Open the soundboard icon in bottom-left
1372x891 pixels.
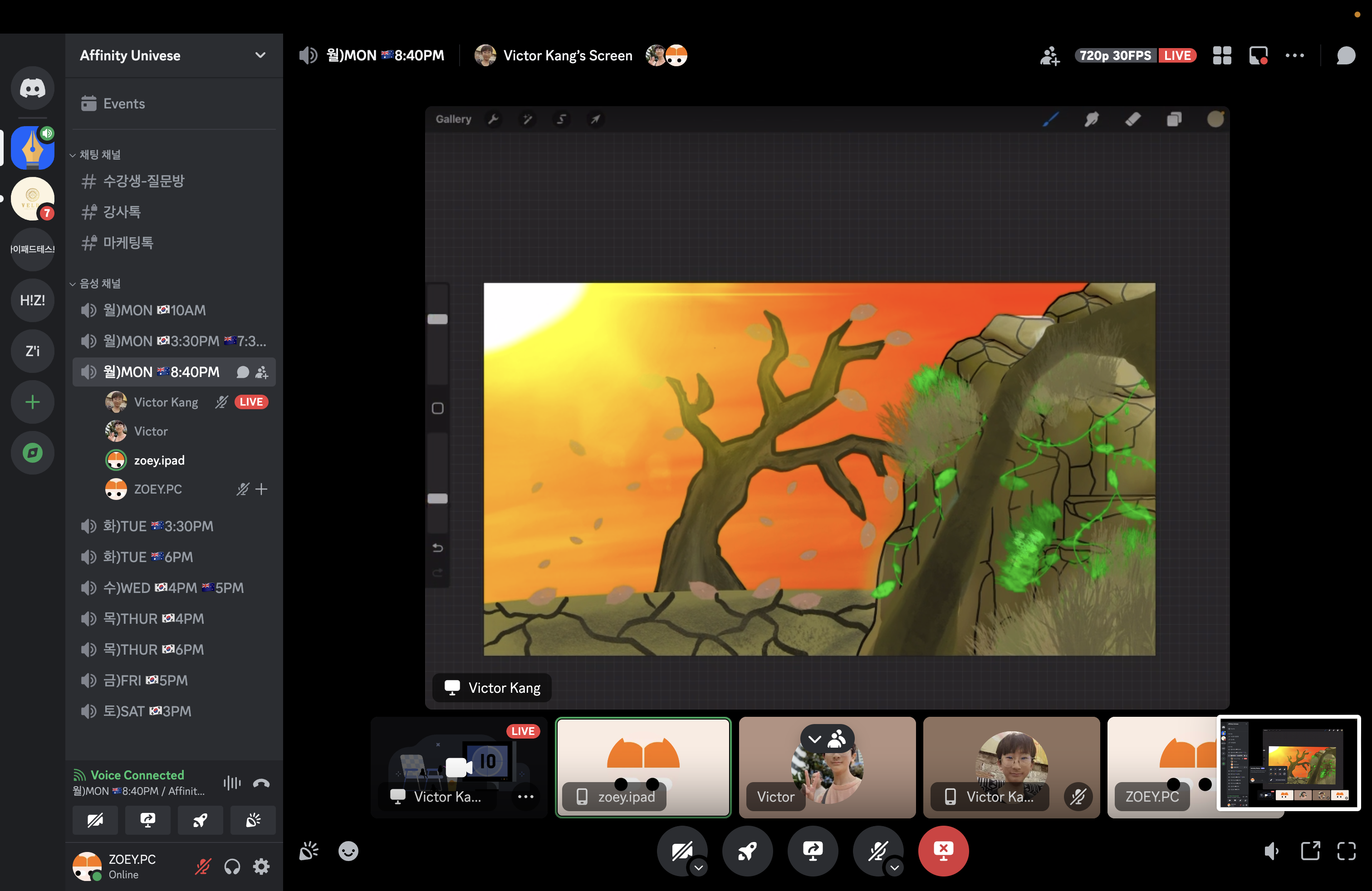point(309,851)
